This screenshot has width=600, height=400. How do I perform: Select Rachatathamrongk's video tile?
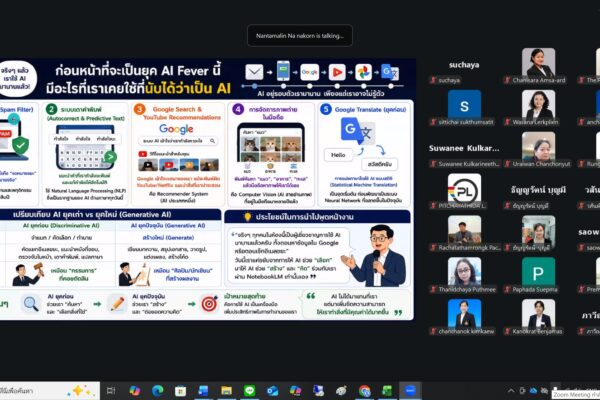tap(464, 230)
